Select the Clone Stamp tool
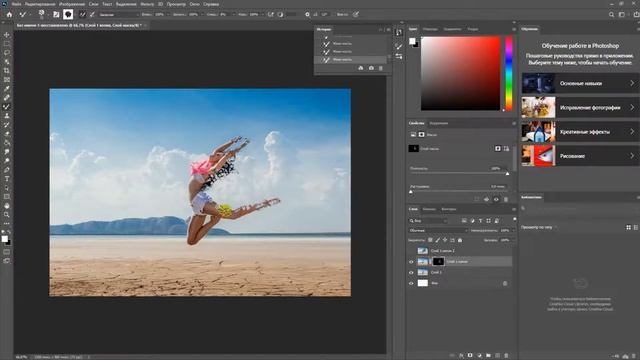 click(x=7, y=116)
